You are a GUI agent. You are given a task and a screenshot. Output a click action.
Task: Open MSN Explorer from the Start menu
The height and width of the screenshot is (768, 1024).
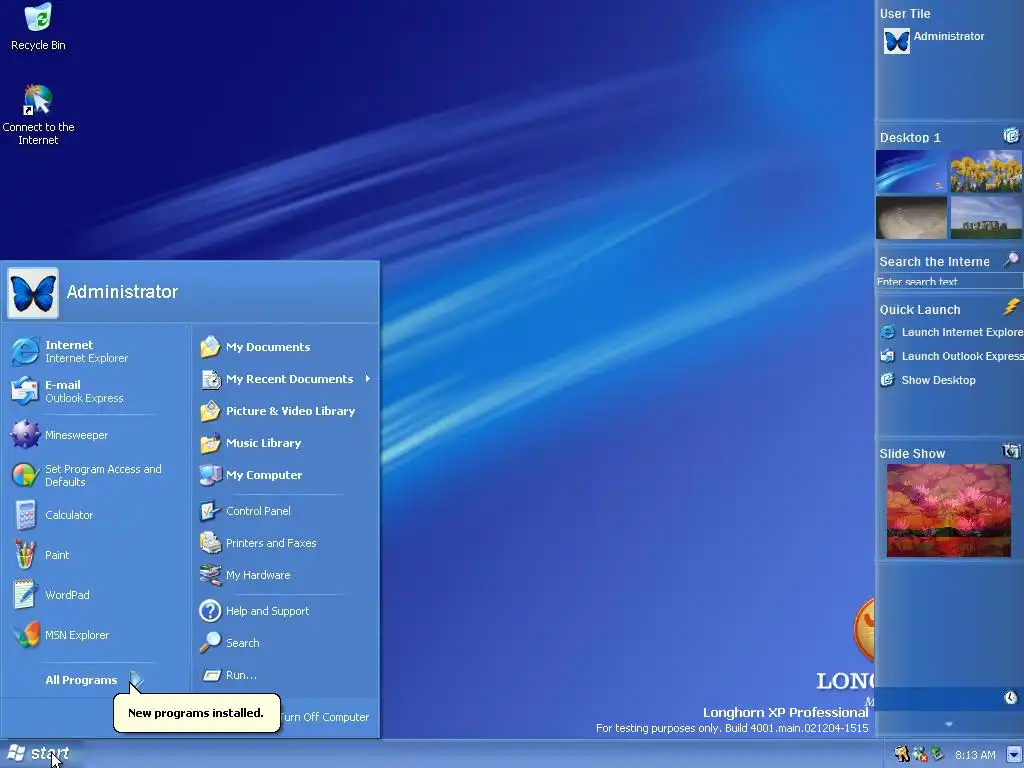click(60, 635)
